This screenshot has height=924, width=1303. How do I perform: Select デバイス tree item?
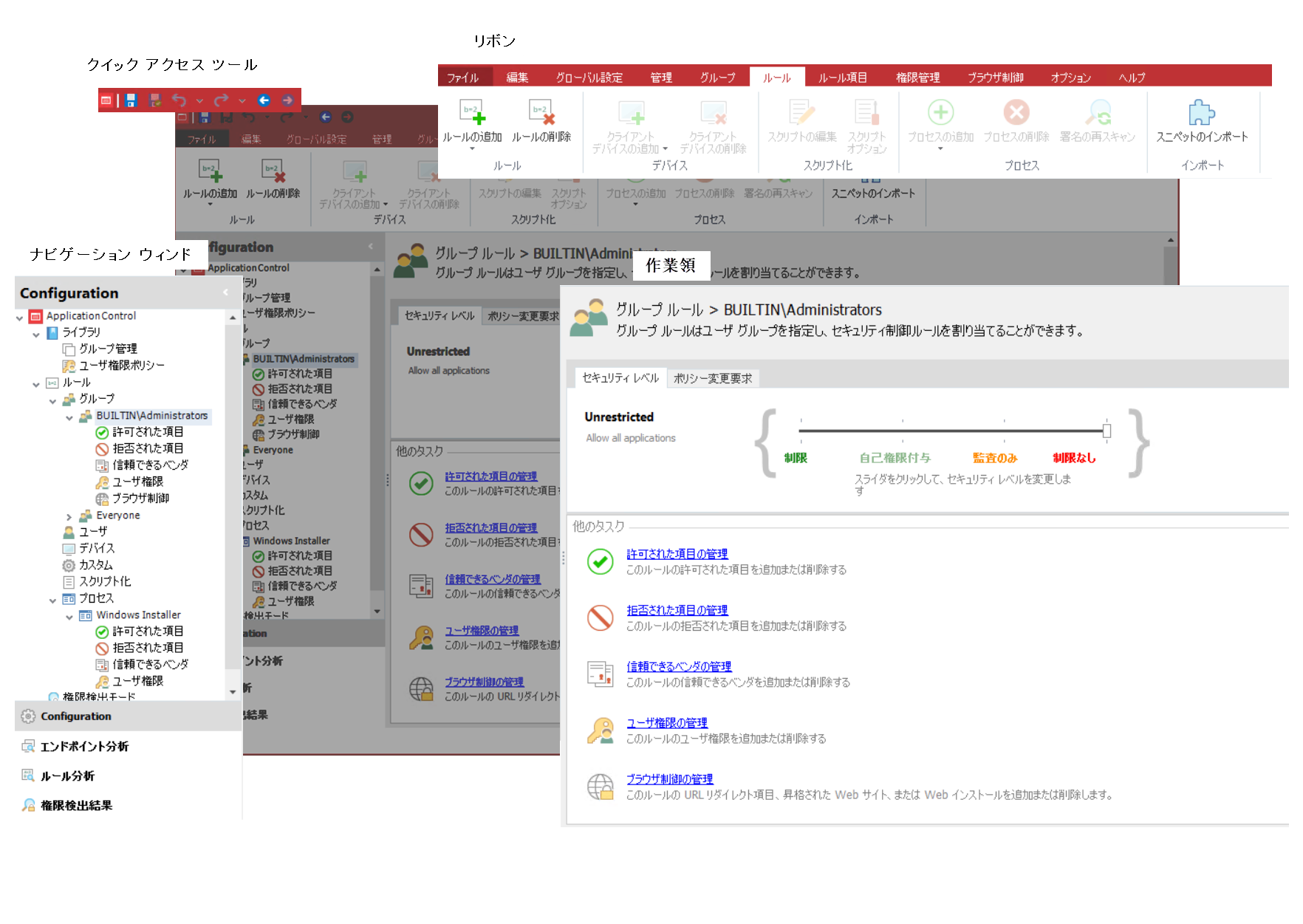[97, 548]
